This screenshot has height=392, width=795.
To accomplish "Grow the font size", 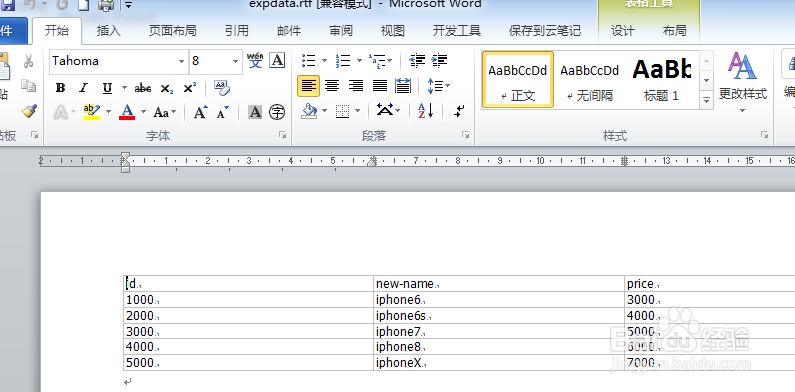I will coord(200,112).
